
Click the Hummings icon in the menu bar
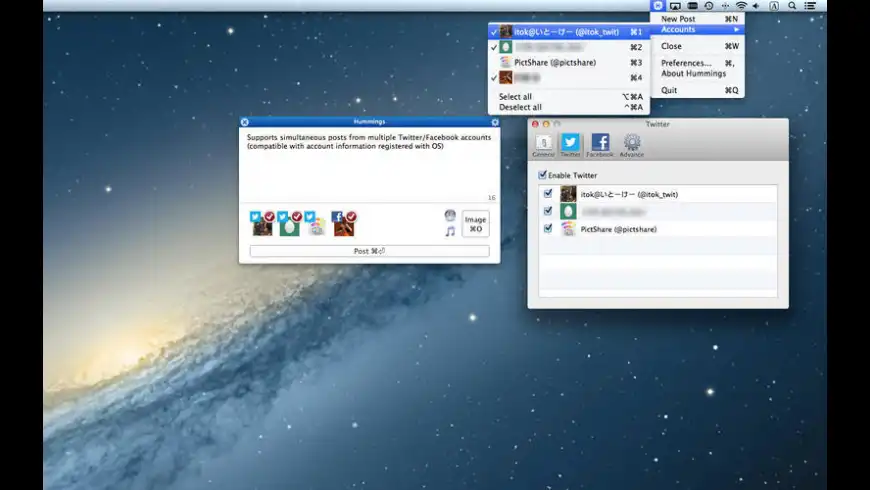coord(657,6)
